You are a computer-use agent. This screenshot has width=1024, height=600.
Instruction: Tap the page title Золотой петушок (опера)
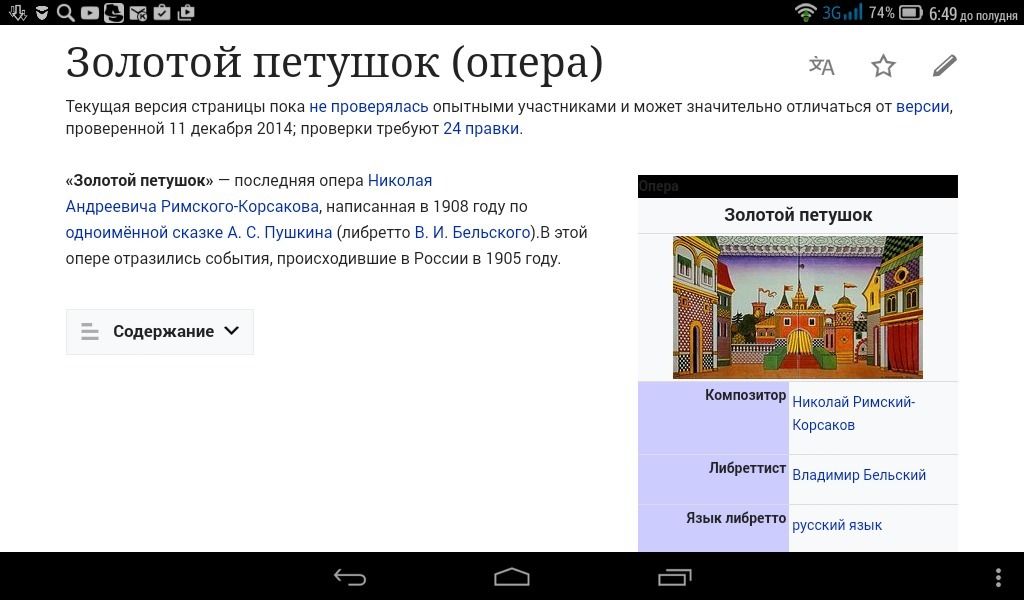pos(334,63)
